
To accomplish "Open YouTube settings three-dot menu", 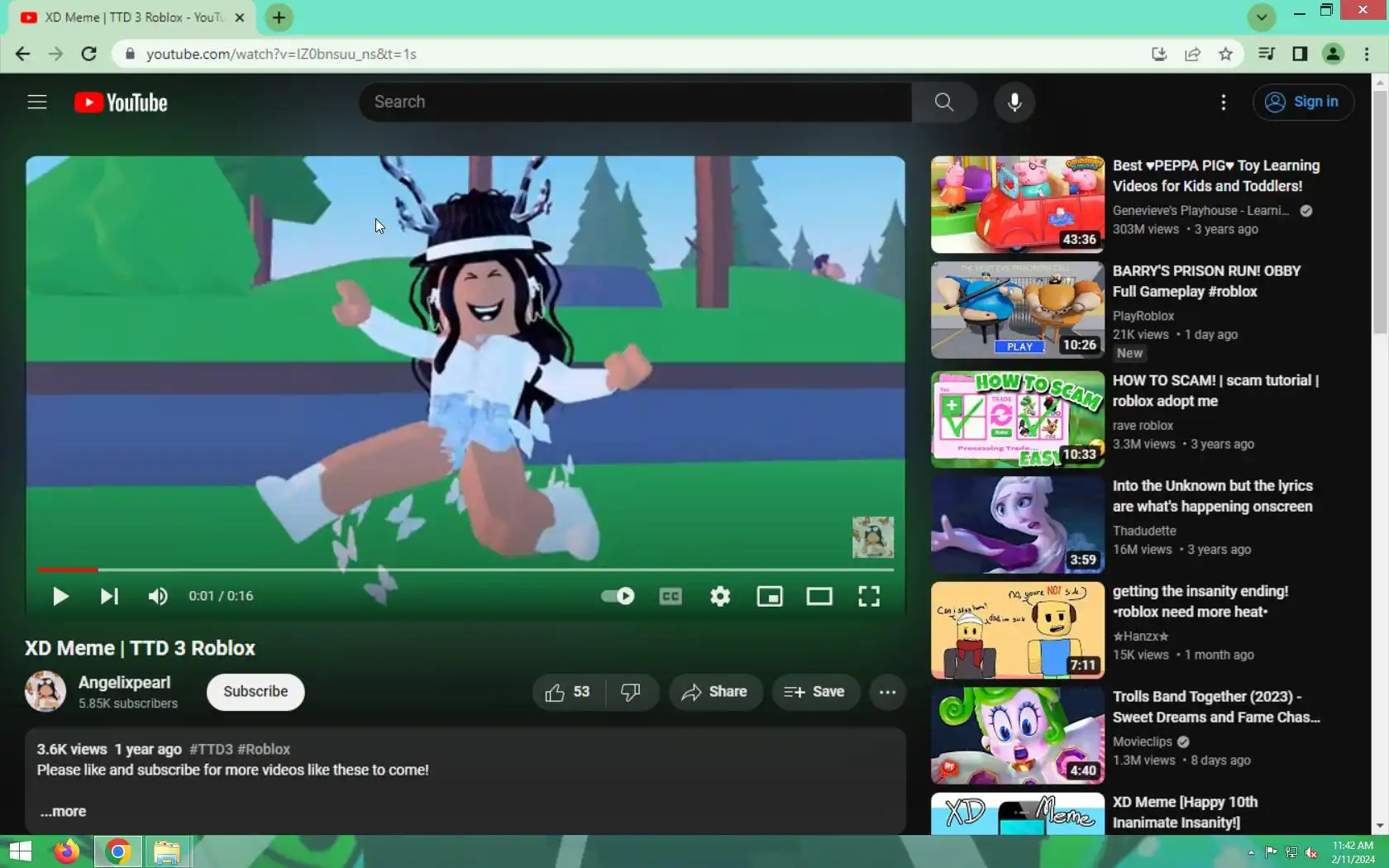I will [1224, 102].
